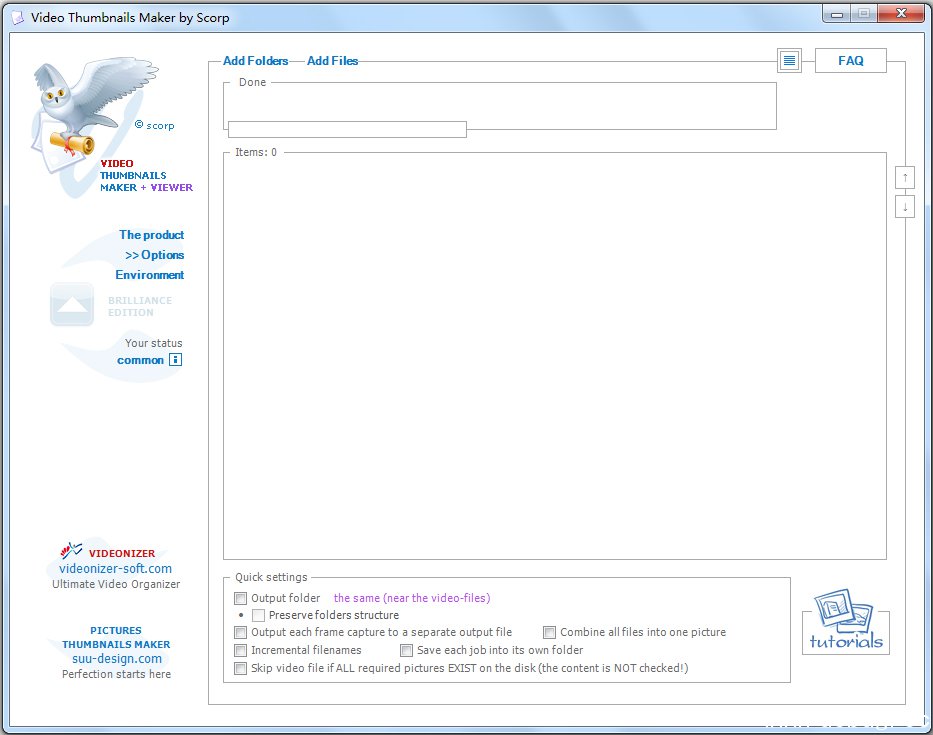The height and width of the screenshot is (735, 933).
Task: Open the Options section in sidebar
Action: tap(155, 255)
